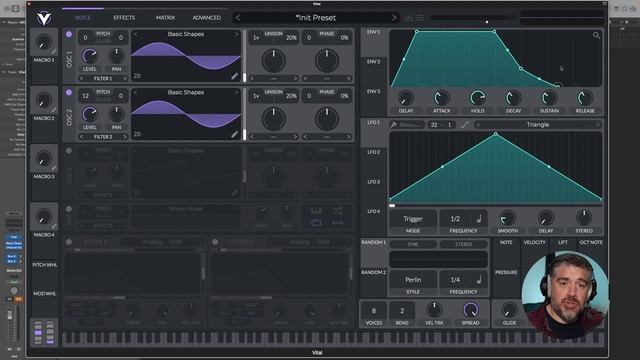The width and height of the screenshot is (640, 360).
Task: Click the sampler loop icon
Action: point(316,223)
